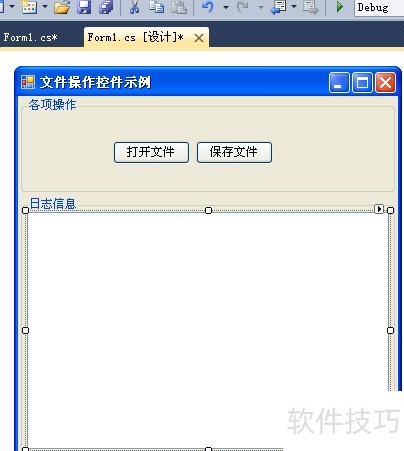The height and width of the screenshot is (451, 404).
Task: Click the Add New Item icon
Action: 29,7
